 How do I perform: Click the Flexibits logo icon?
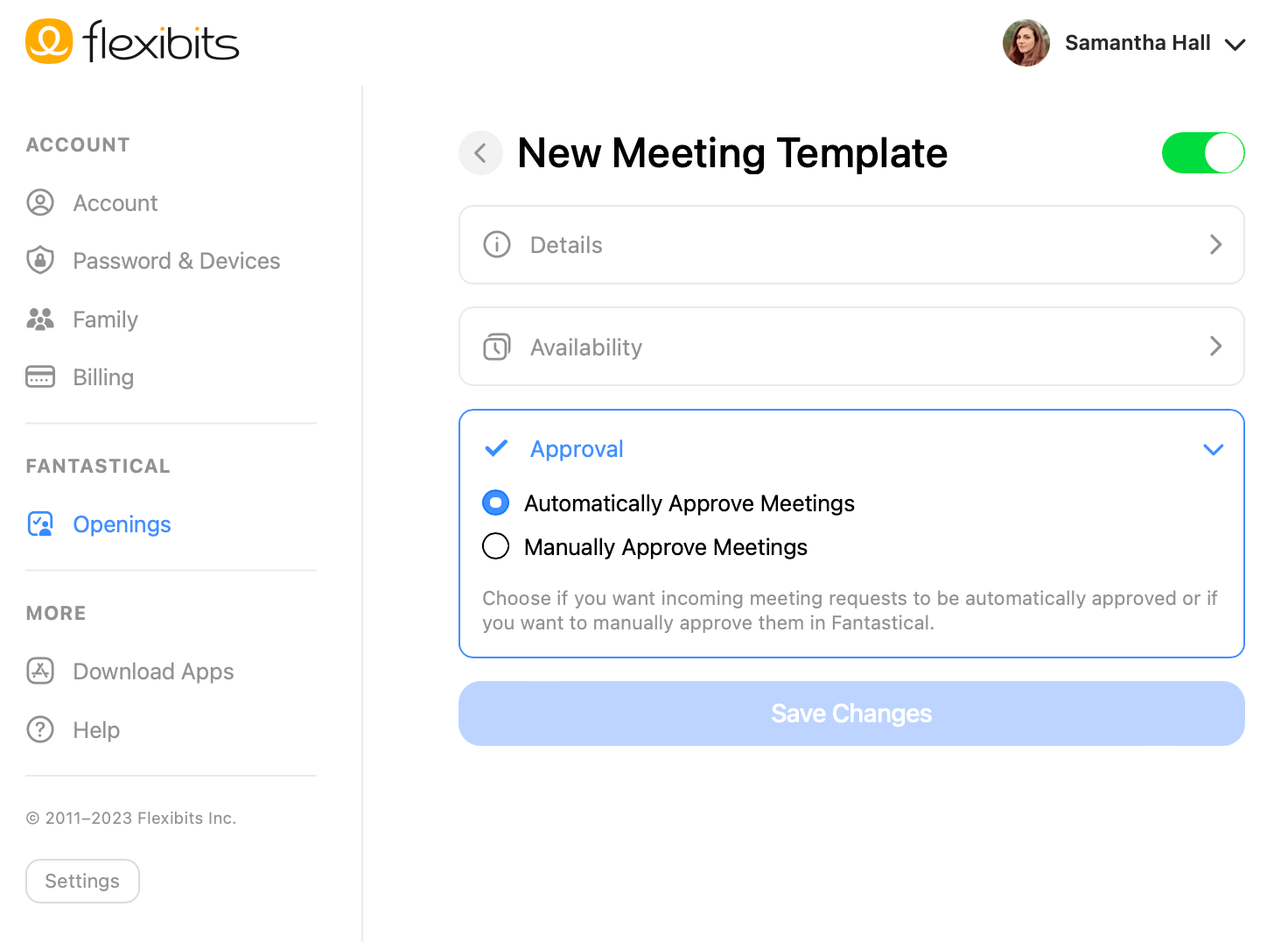coord(49,41)
